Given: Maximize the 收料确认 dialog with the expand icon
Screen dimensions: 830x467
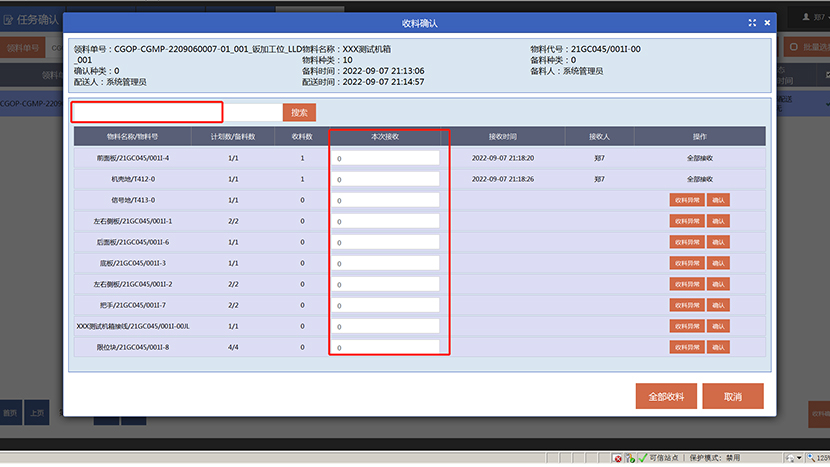Looking at the screenshot, I should [x=752, y=23].
